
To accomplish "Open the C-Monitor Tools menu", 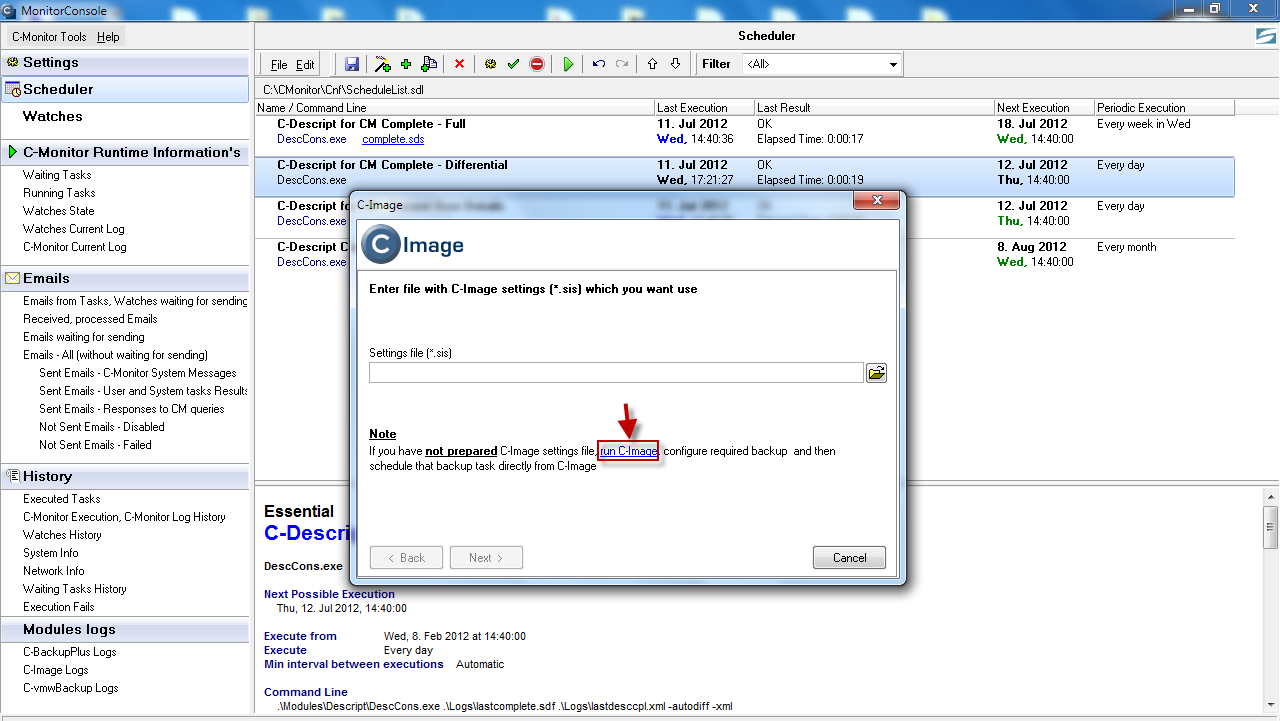I will click(x=49, y=37).
